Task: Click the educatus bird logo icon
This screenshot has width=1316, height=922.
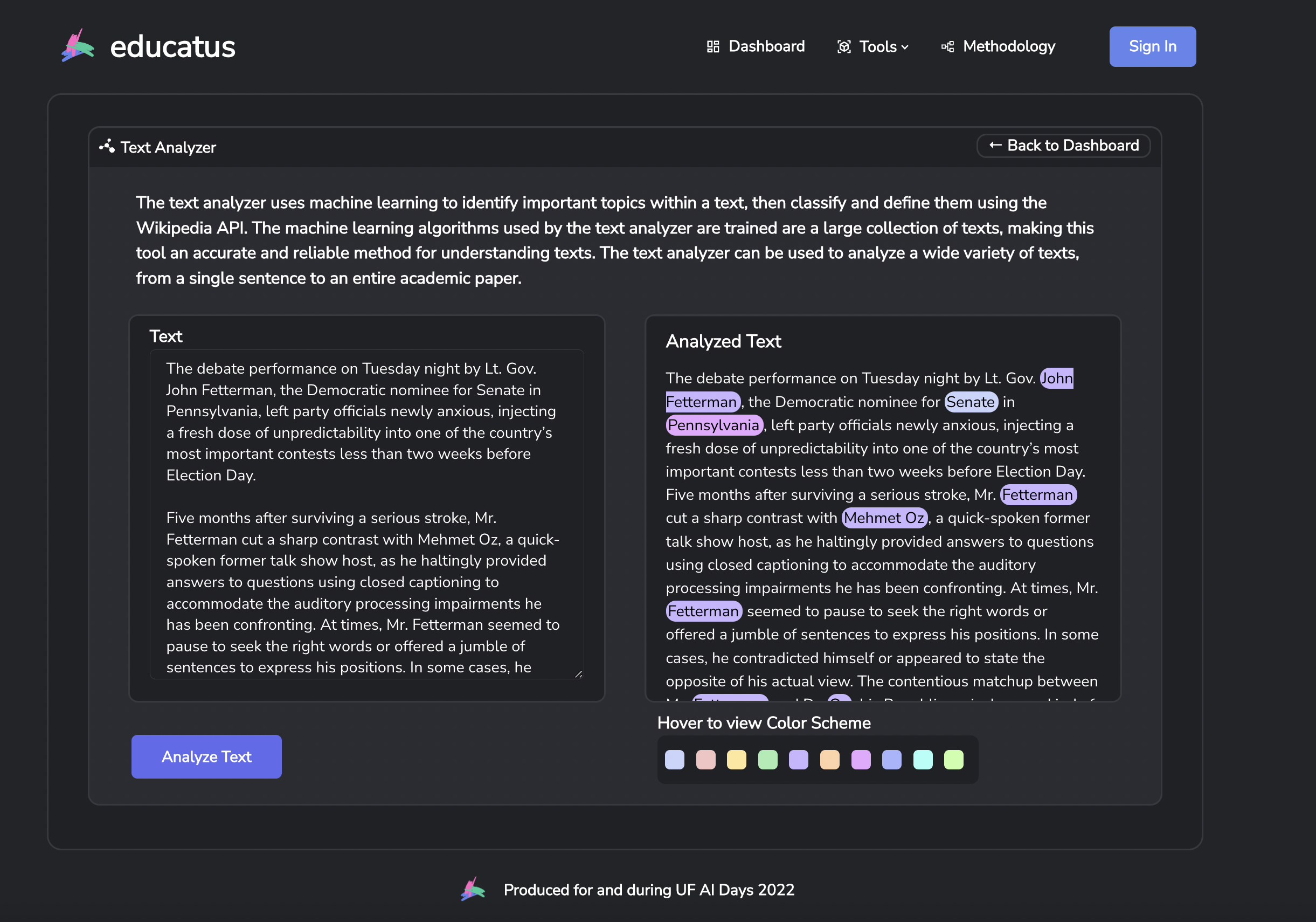Action: (78, 46)
